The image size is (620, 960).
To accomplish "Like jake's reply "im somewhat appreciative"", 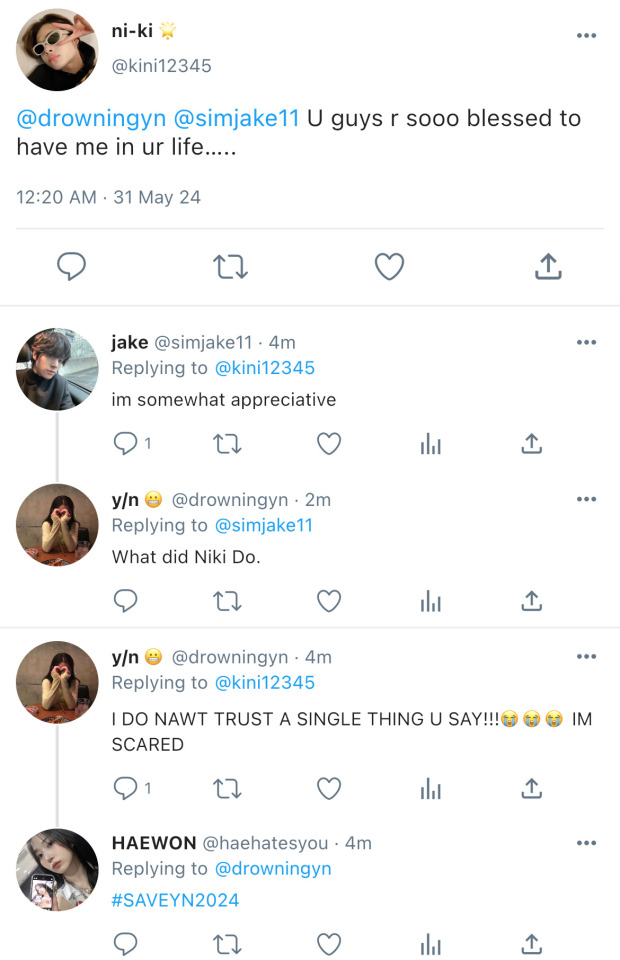I will click(x=329, y=443).
